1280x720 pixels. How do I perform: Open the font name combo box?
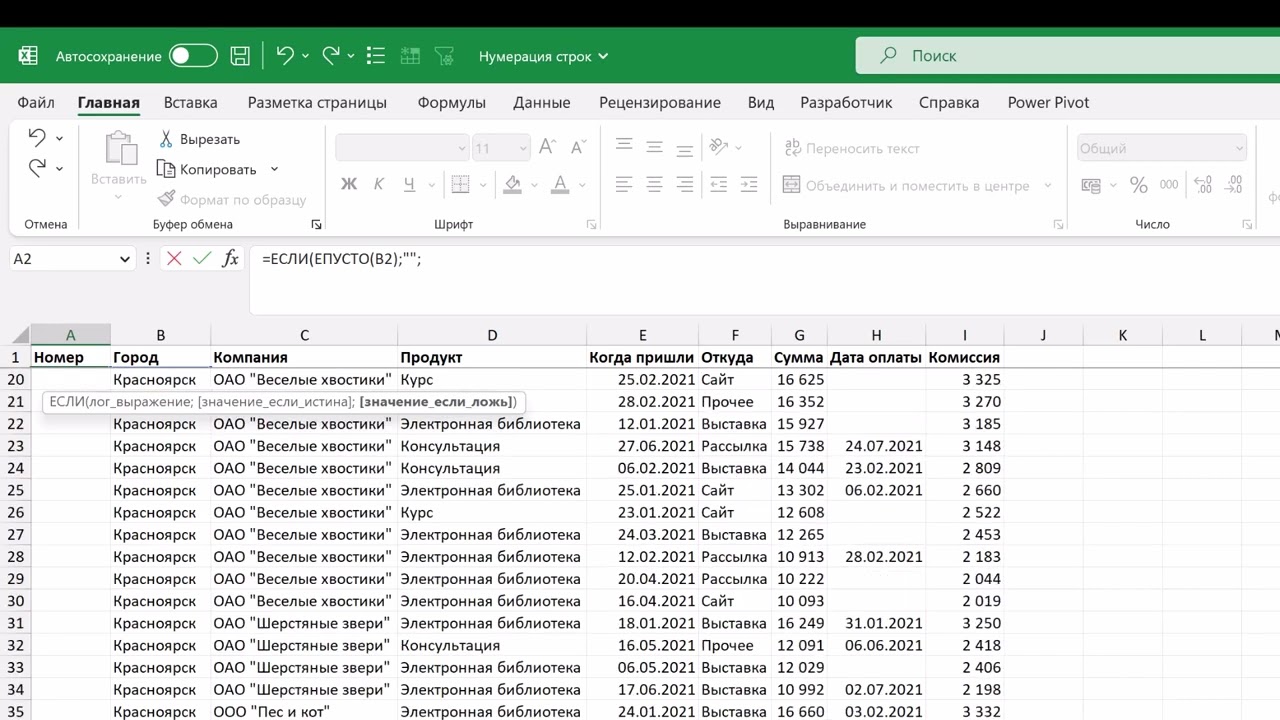pyautogui.click(x=402, y=148)
